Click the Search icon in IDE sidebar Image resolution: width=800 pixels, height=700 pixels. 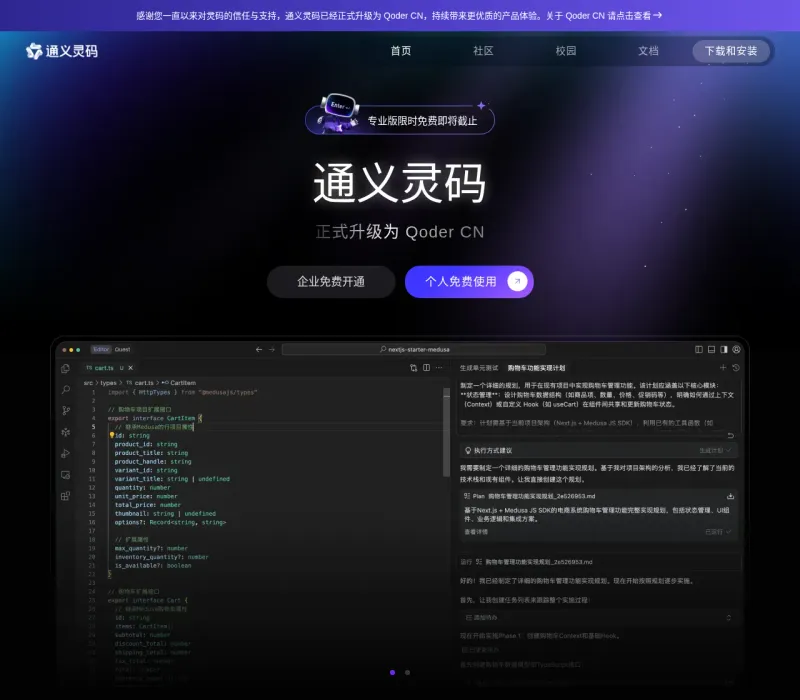[x=65, y=390]
